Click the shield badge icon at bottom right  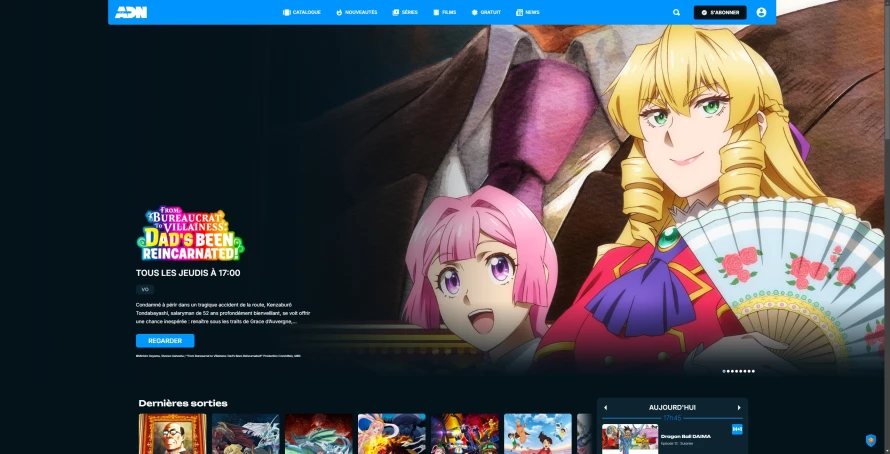pyautogui.click(x=870, y=440)
